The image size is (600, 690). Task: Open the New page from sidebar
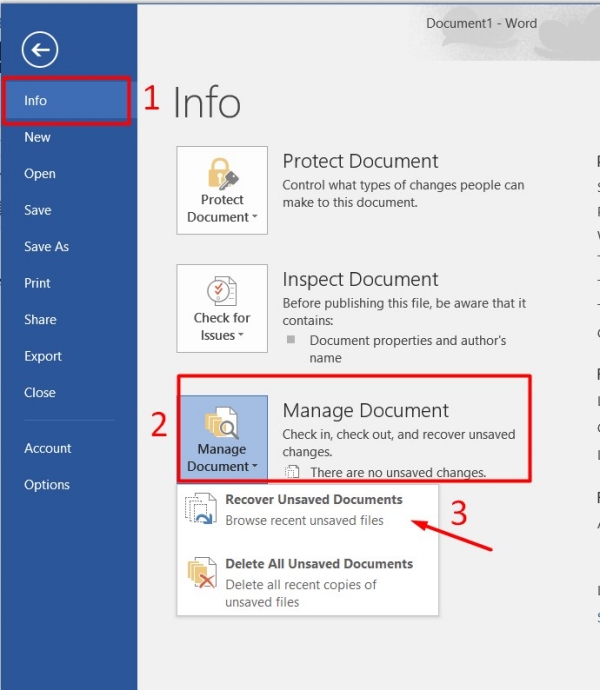tap(37, 137)
